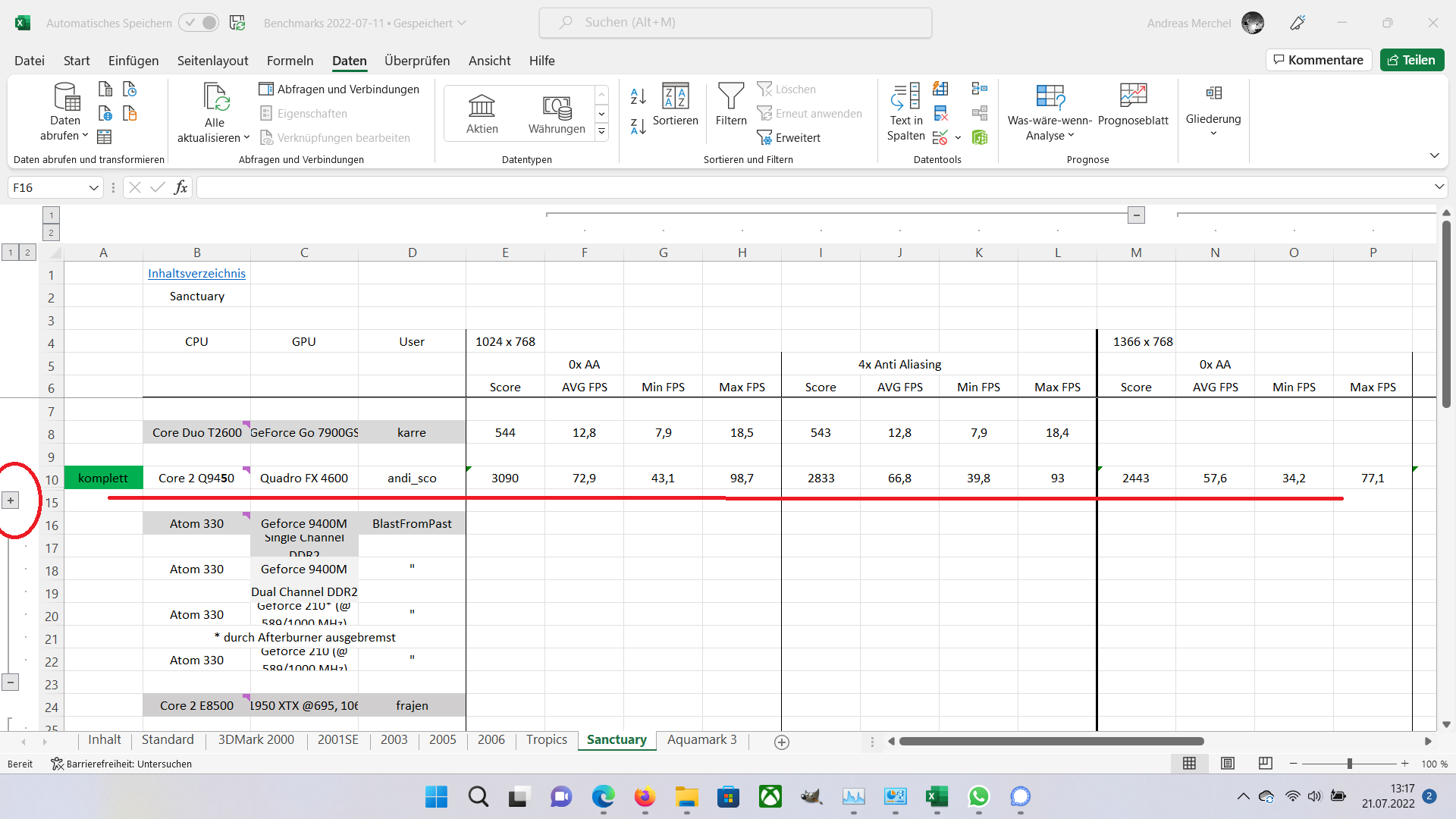Sort descending with the Z-A icon
1456x819 pixels.
coord(638,127)
